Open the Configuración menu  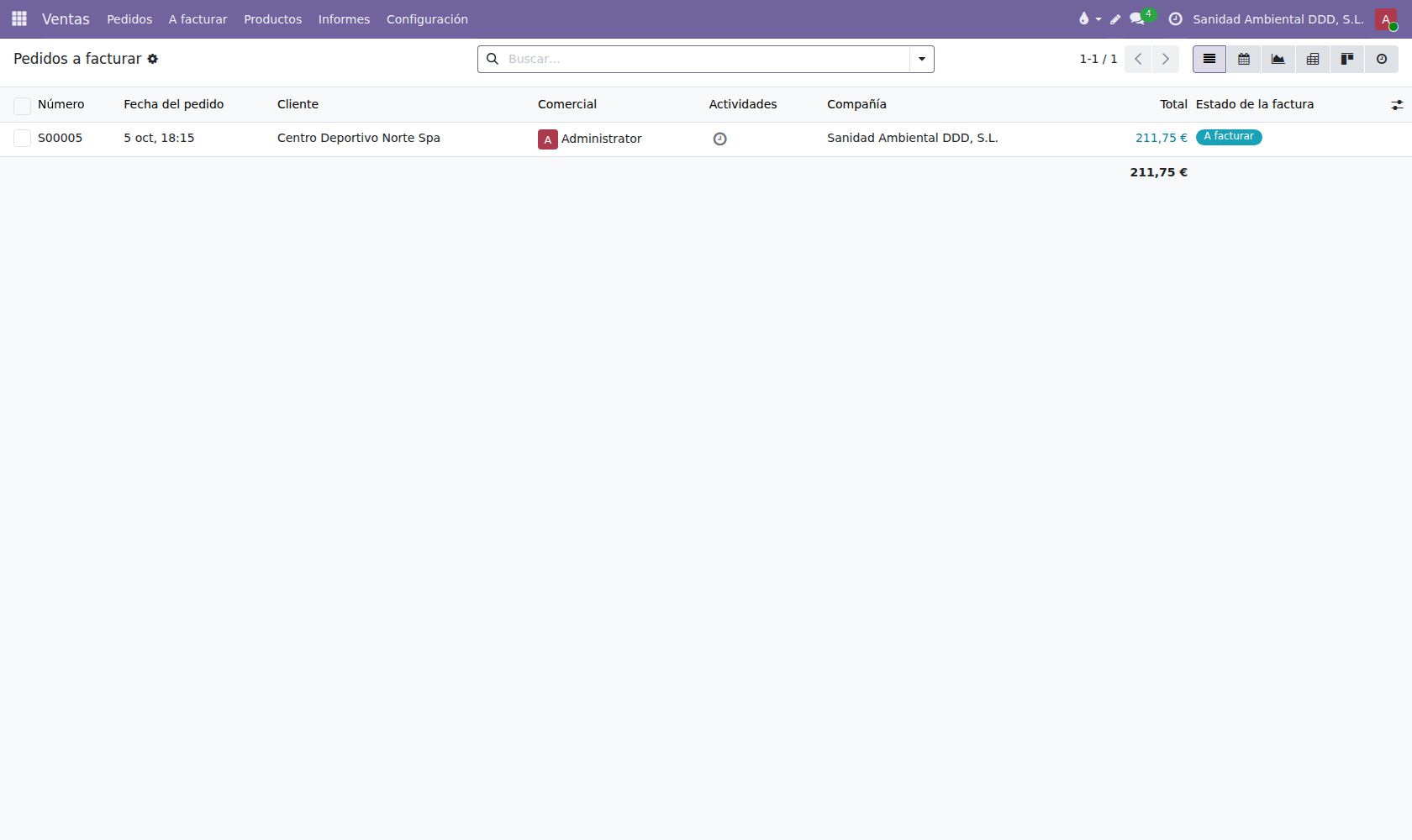coord(427,19)
